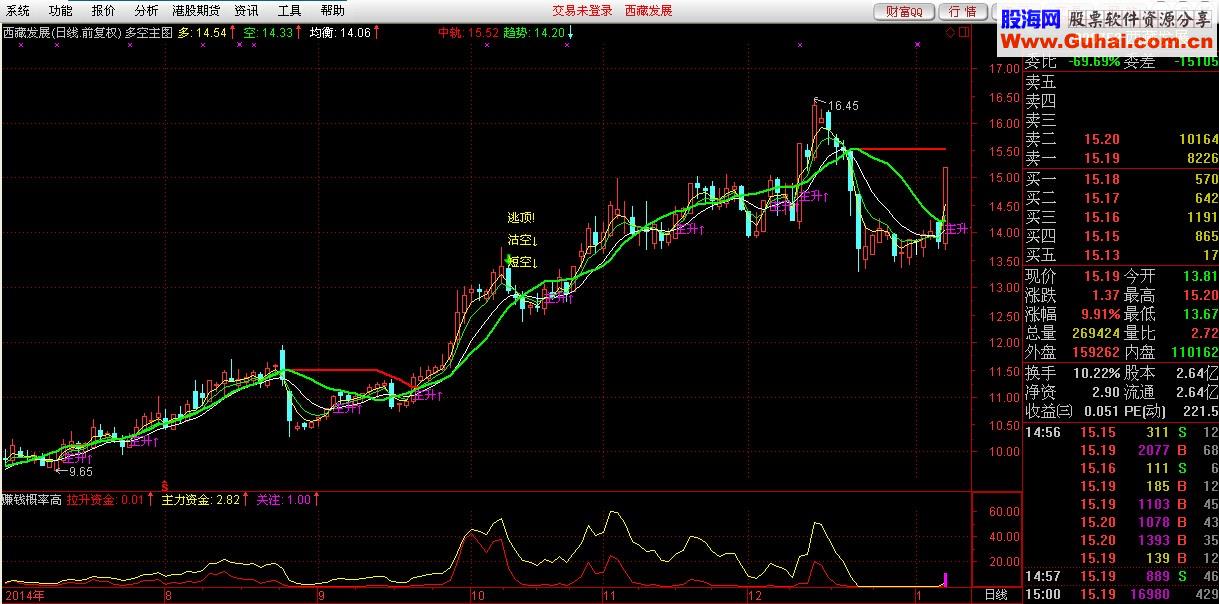Click the 买四 bid row at 15.15
Screen dimensions: 1219x604
coord(1122,236)
